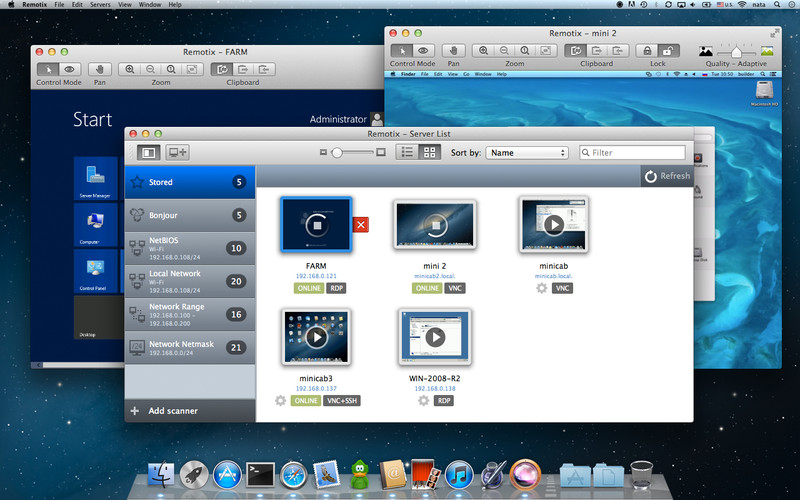The height and width of the screenshot is (500, 800).
Task: Adjust the Quality slider in mini 2 window
Action: [736, 52]
